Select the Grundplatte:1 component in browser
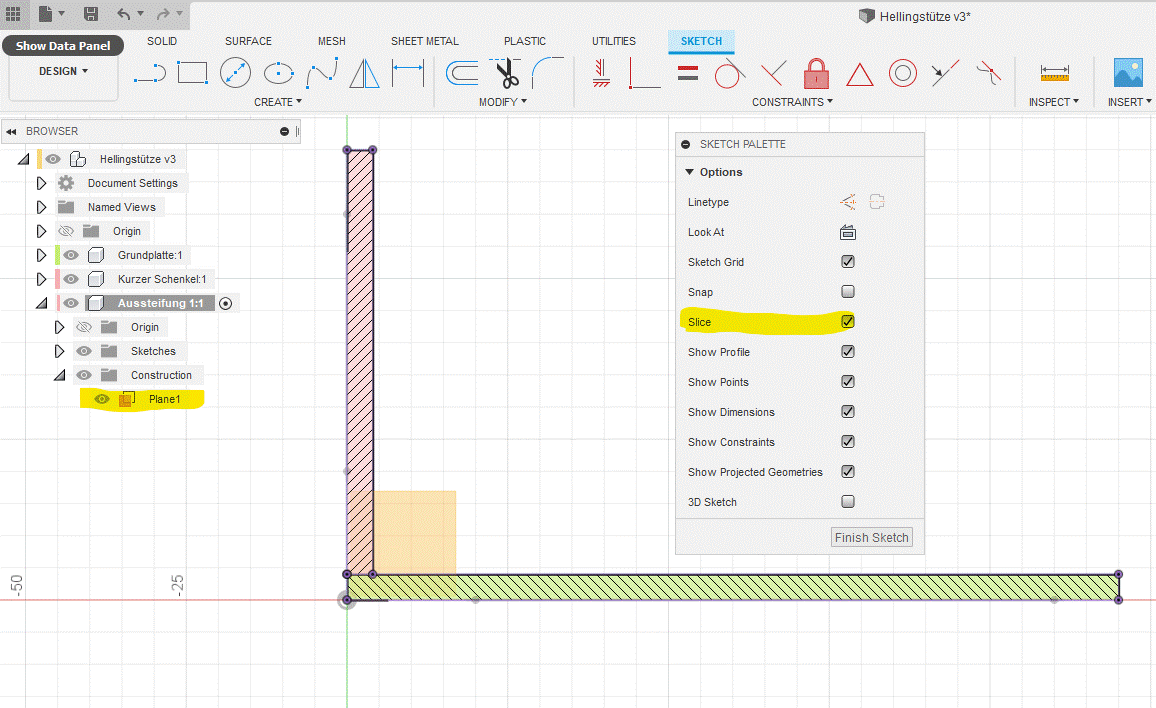The width and height of the screenshot is (1156, 708). 149,255
